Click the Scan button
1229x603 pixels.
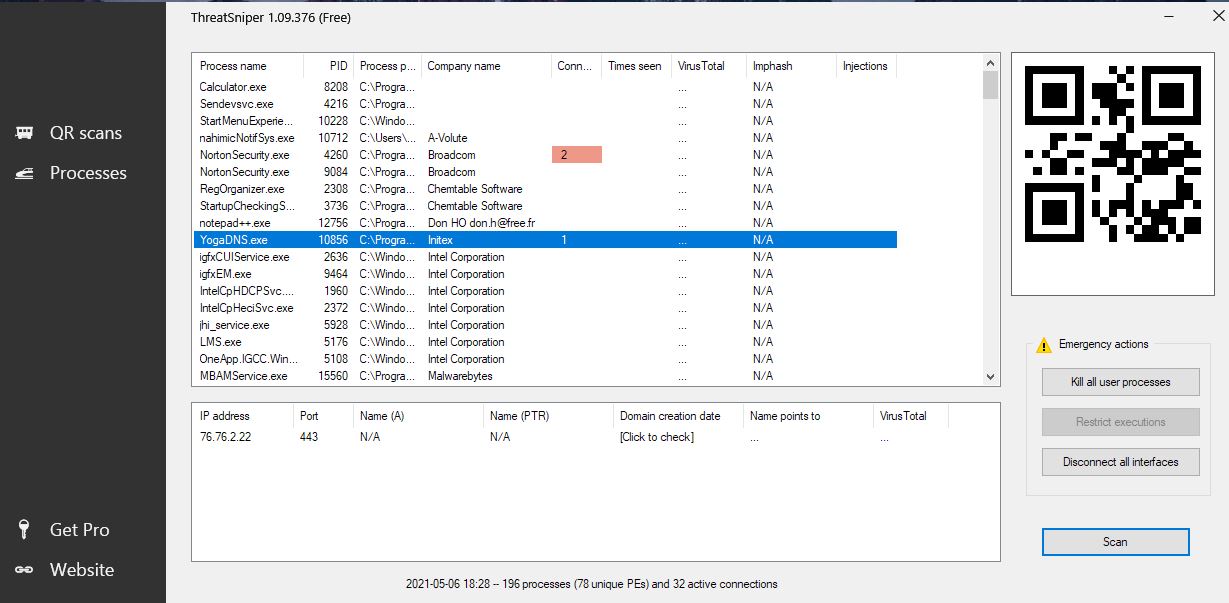click(1115, 542)
